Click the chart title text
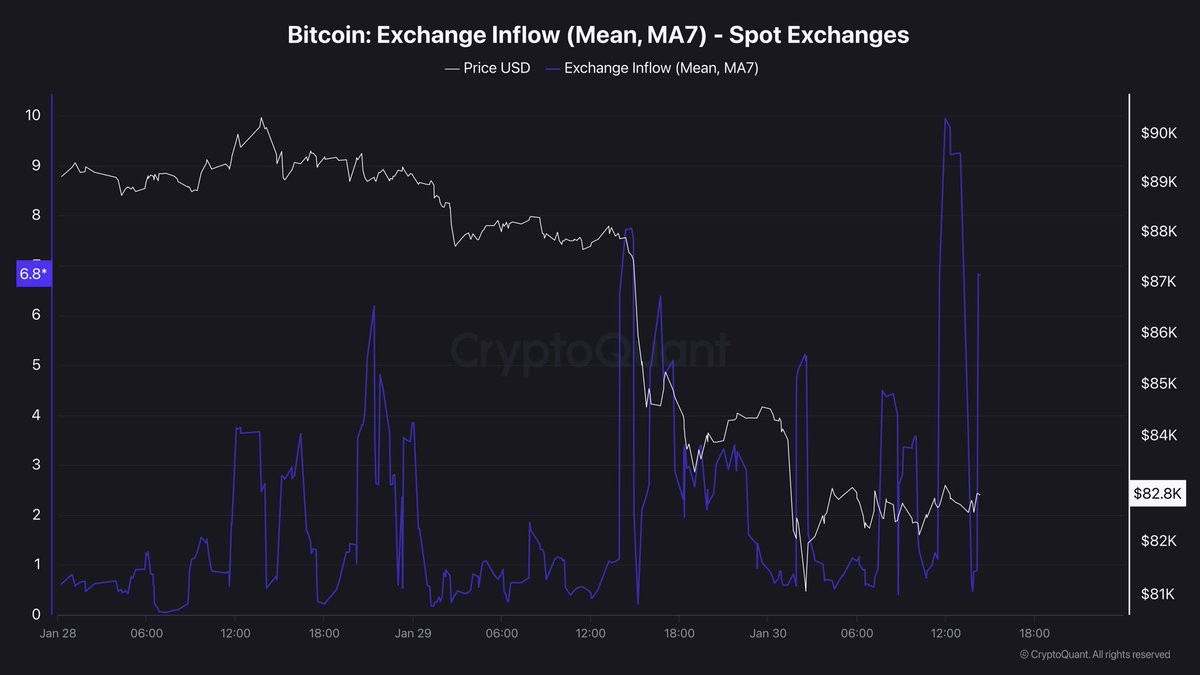 [598, 35]
